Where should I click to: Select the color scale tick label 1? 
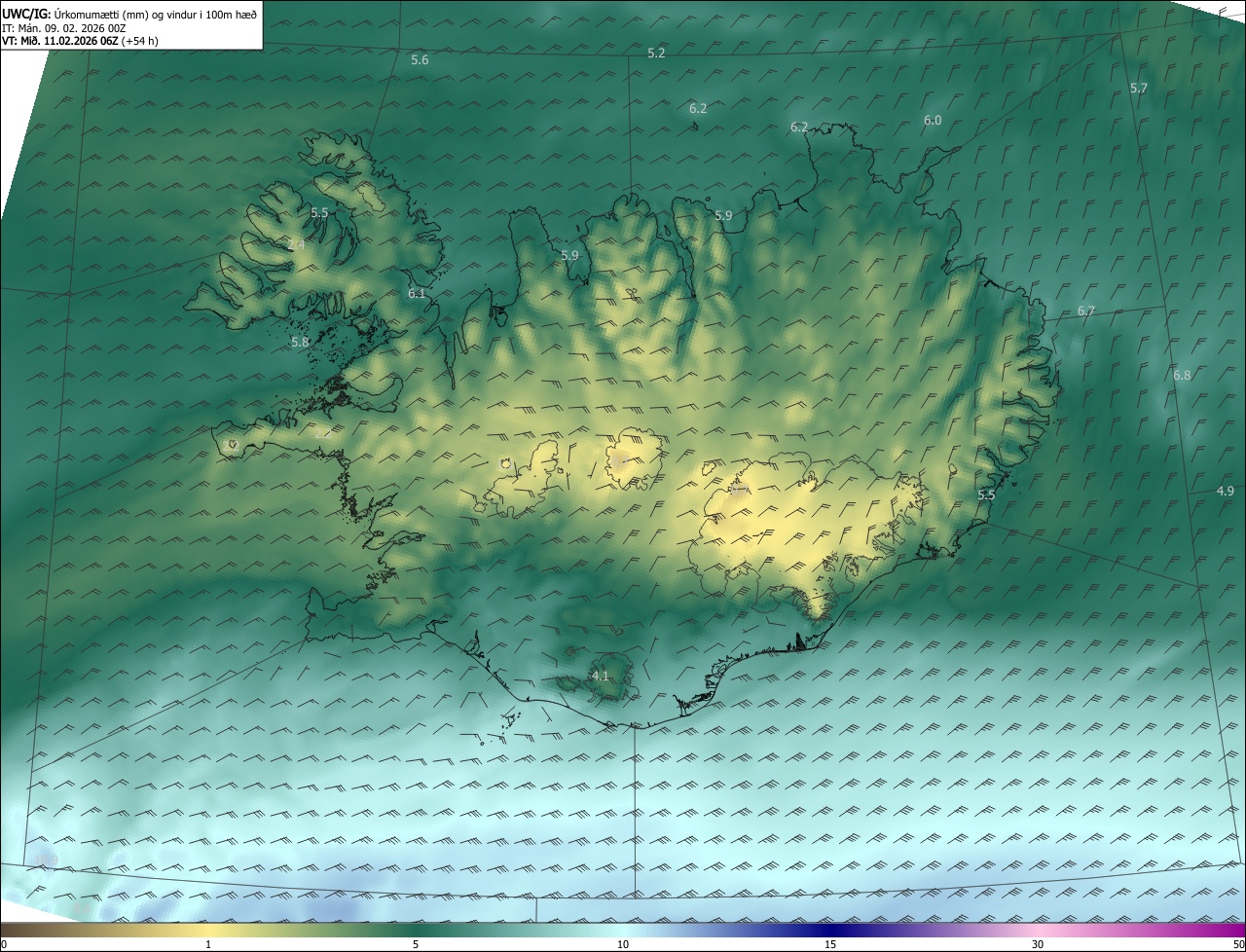208,945
